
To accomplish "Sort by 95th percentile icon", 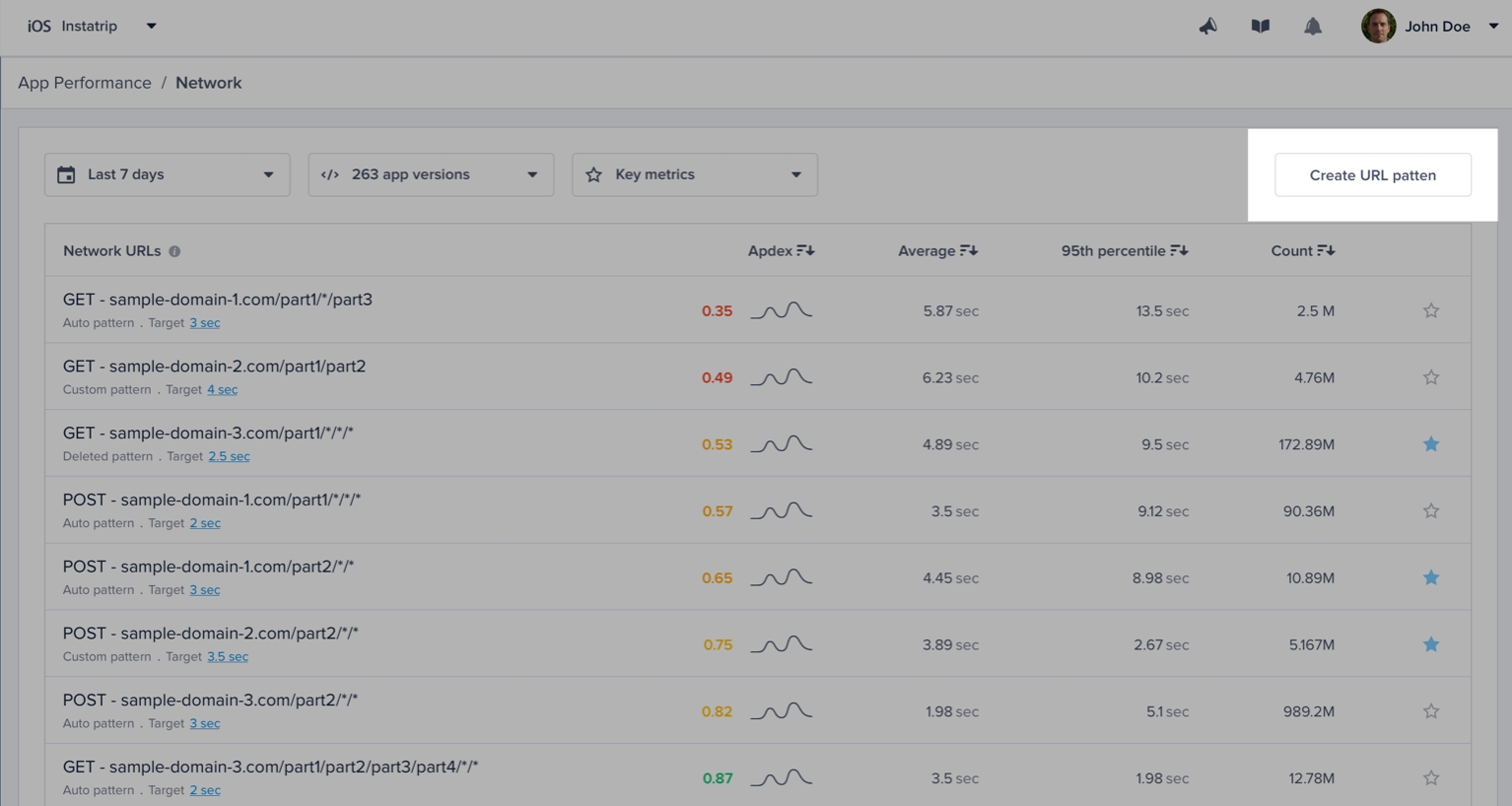I will [1179, 251].
